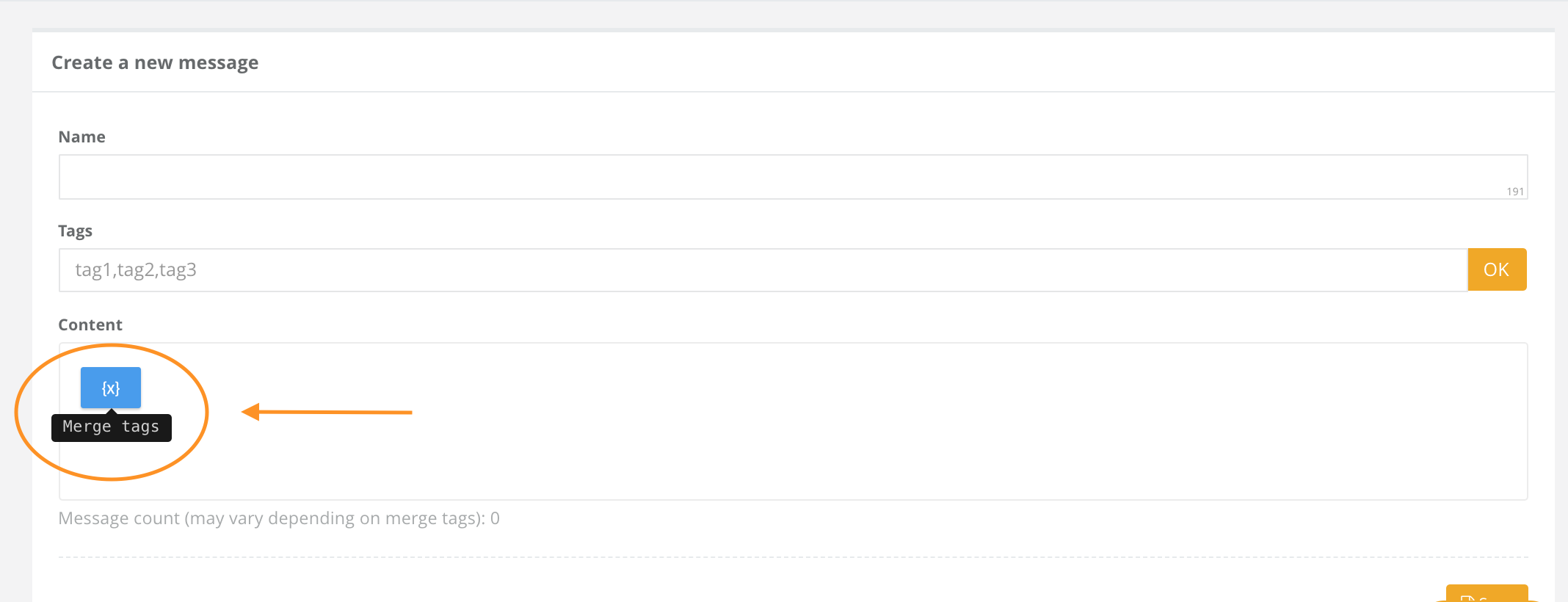The image size is (1568, 602).
Task: Click the Tags field label
Action: 75,231
